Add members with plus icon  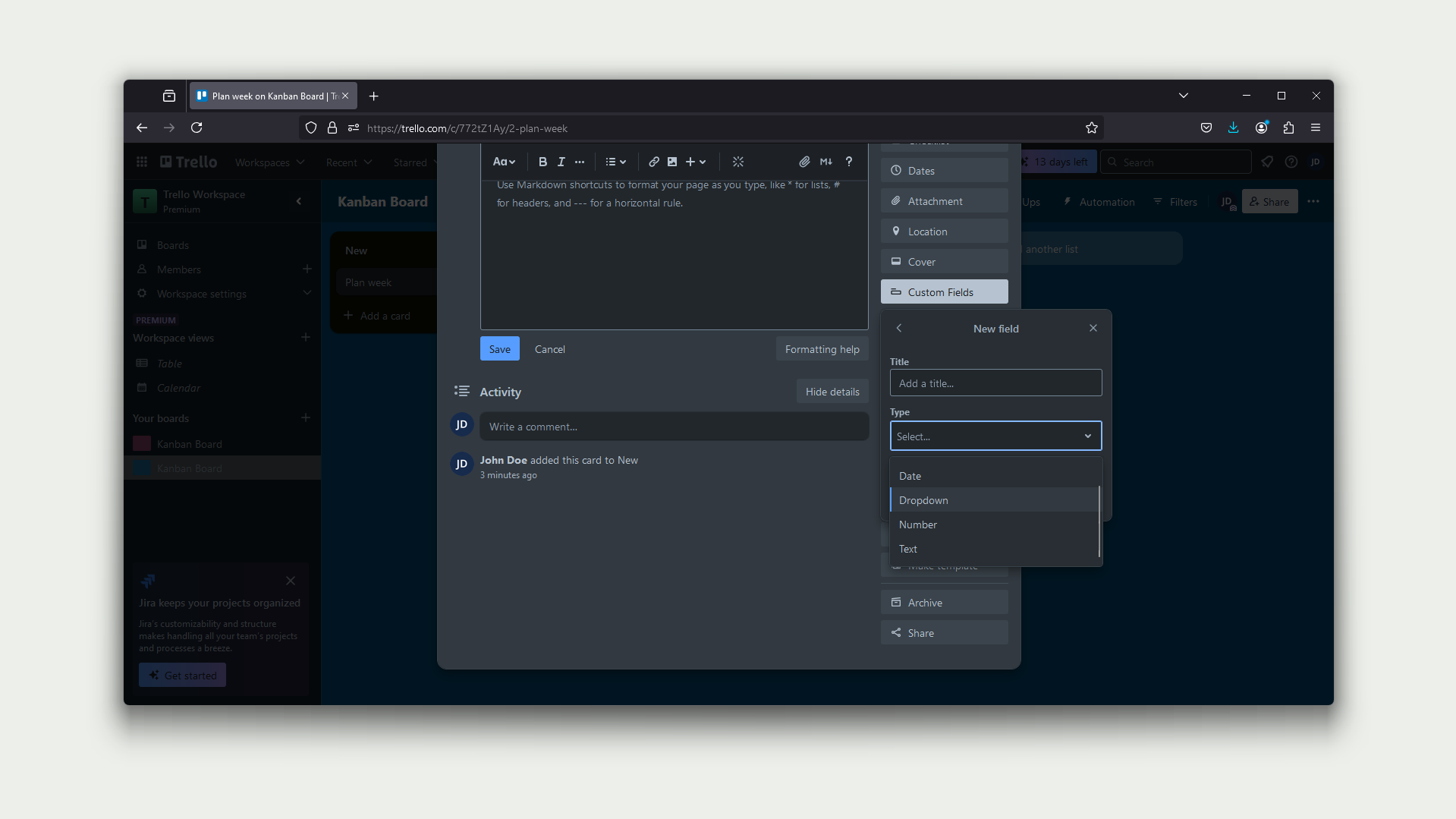[307, 269]
